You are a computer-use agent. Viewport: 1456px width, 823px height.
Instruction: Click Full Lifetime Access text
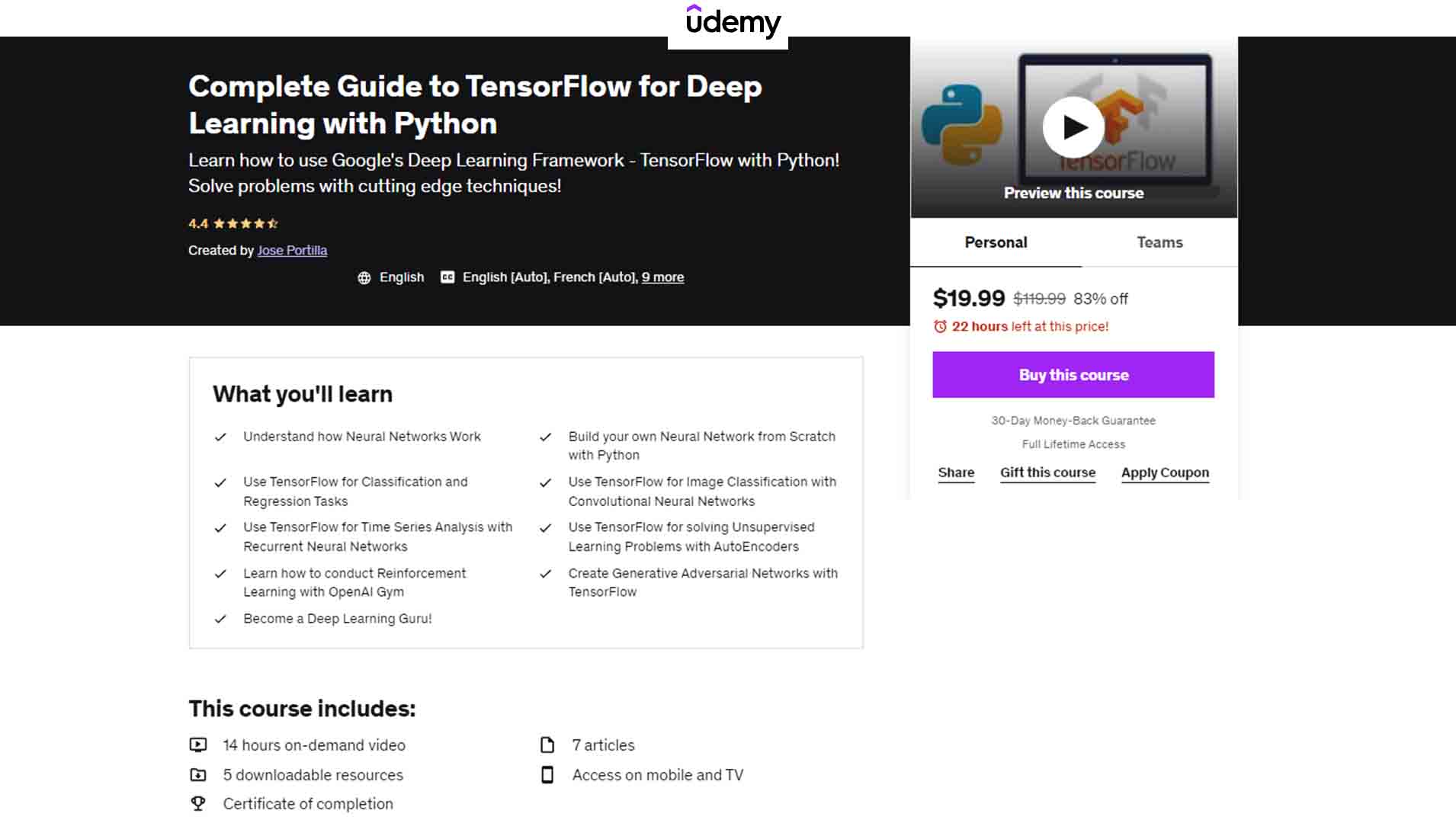1073,444
